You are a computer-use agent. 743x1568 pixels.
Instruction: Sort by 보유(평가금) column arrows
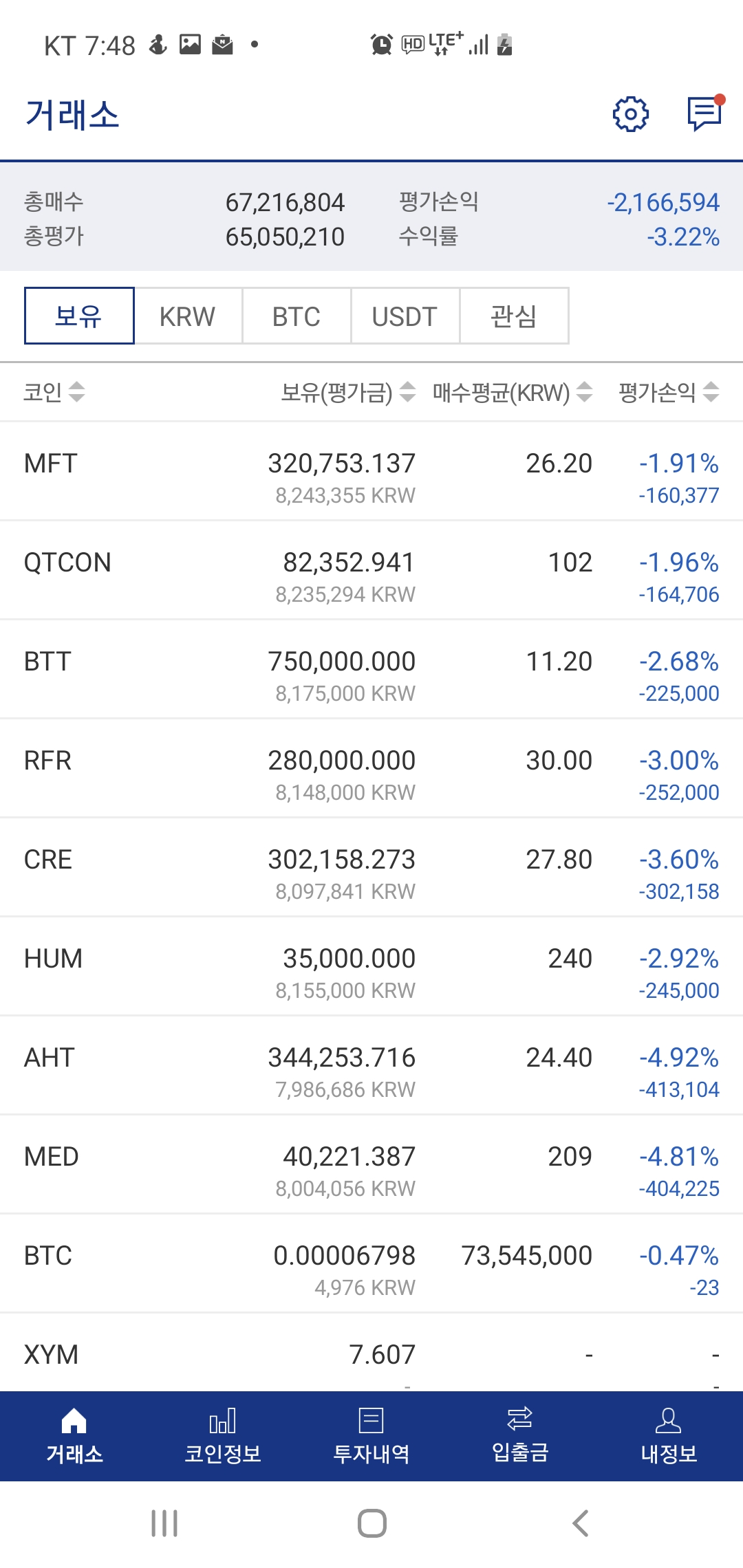pyautogui.click(x=407, y=392)
